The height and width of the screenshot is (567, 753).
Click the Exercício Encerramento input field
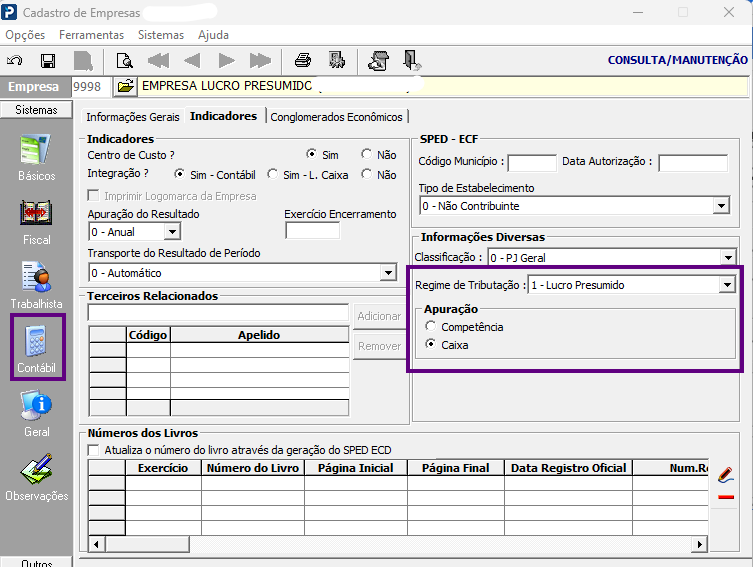312,230
